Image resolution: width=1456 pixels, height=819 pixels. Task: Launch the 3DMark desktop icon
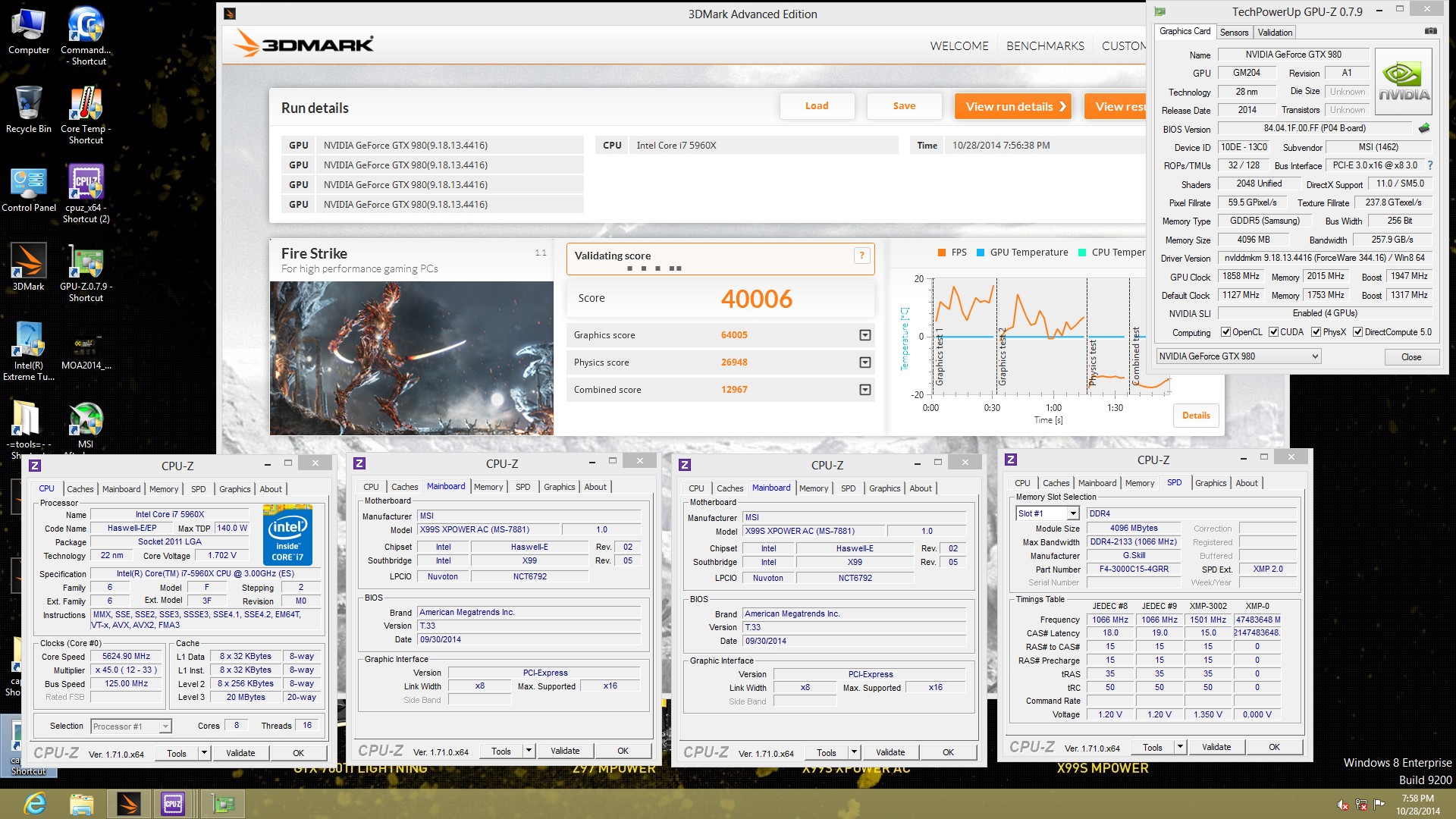(x=29, y=267)
